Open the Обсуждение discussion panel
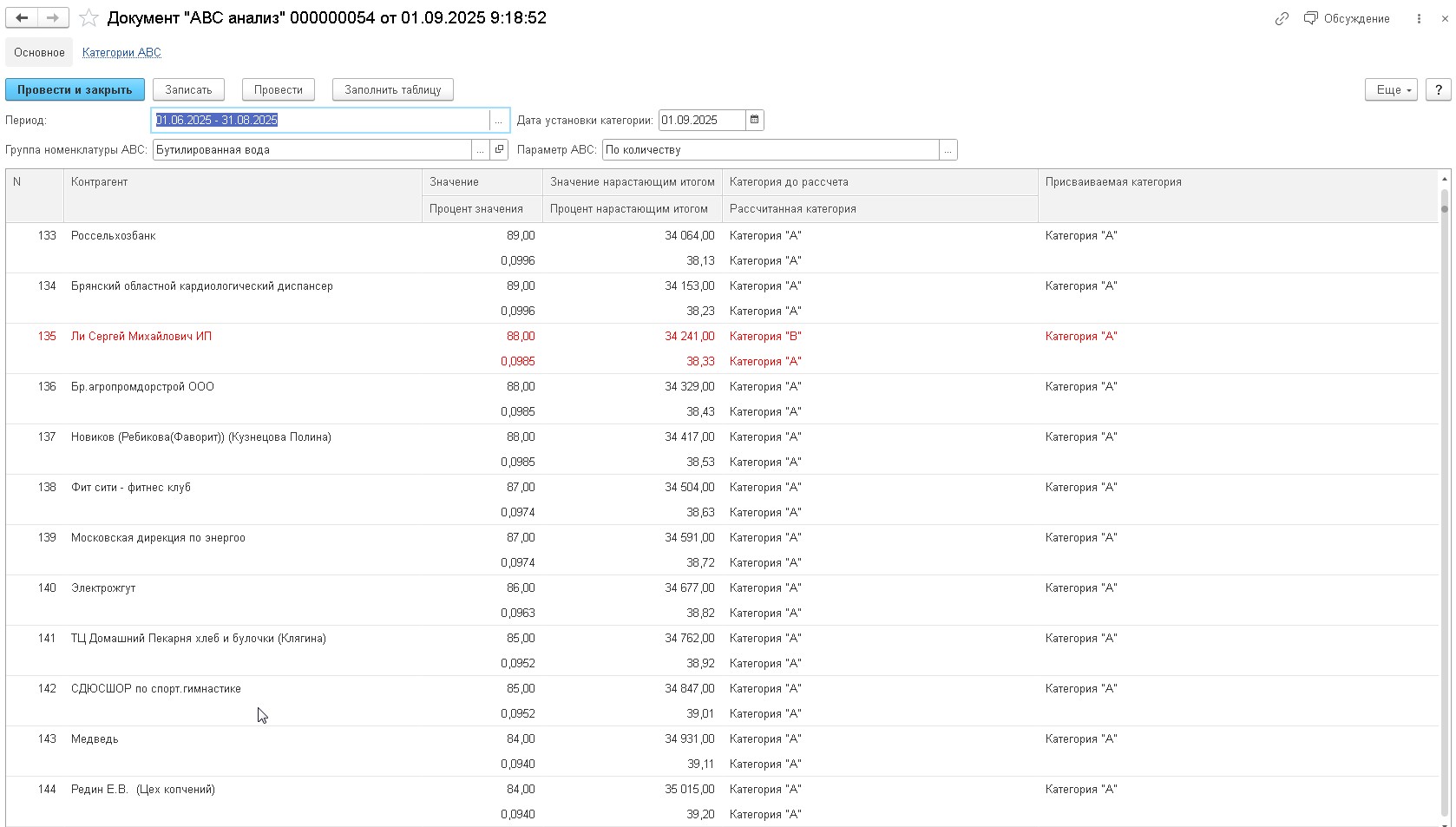 pos(1347,18)
